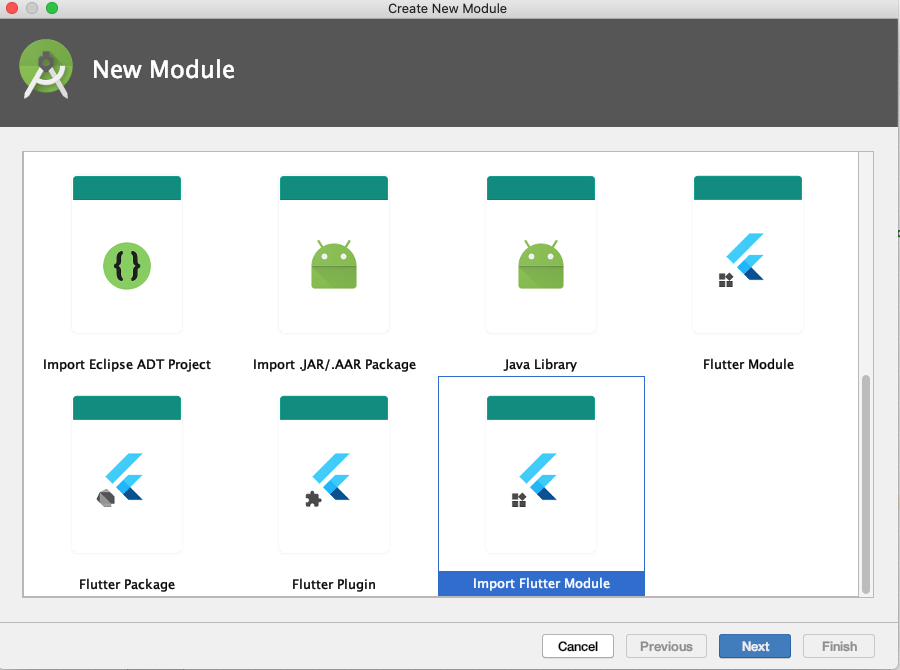Choose the Import .JAR/.AAR Package Android icon

(334, 264)
